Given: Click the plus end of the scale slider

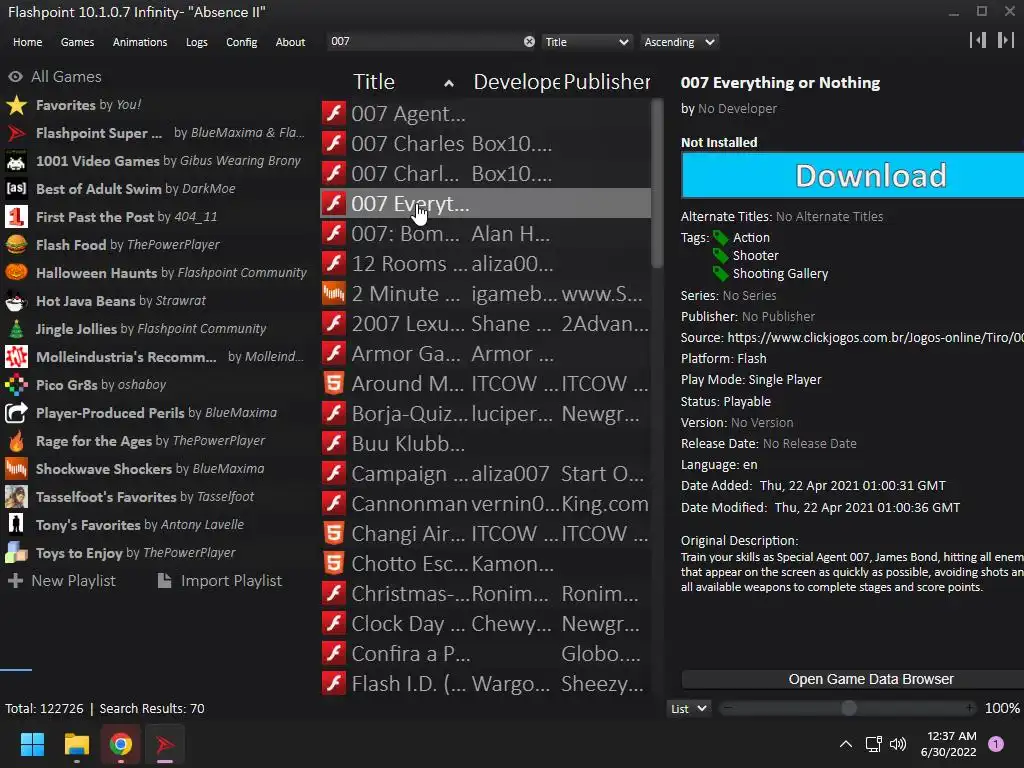Looking at the screenshot, I should click(x=970, y=709).
